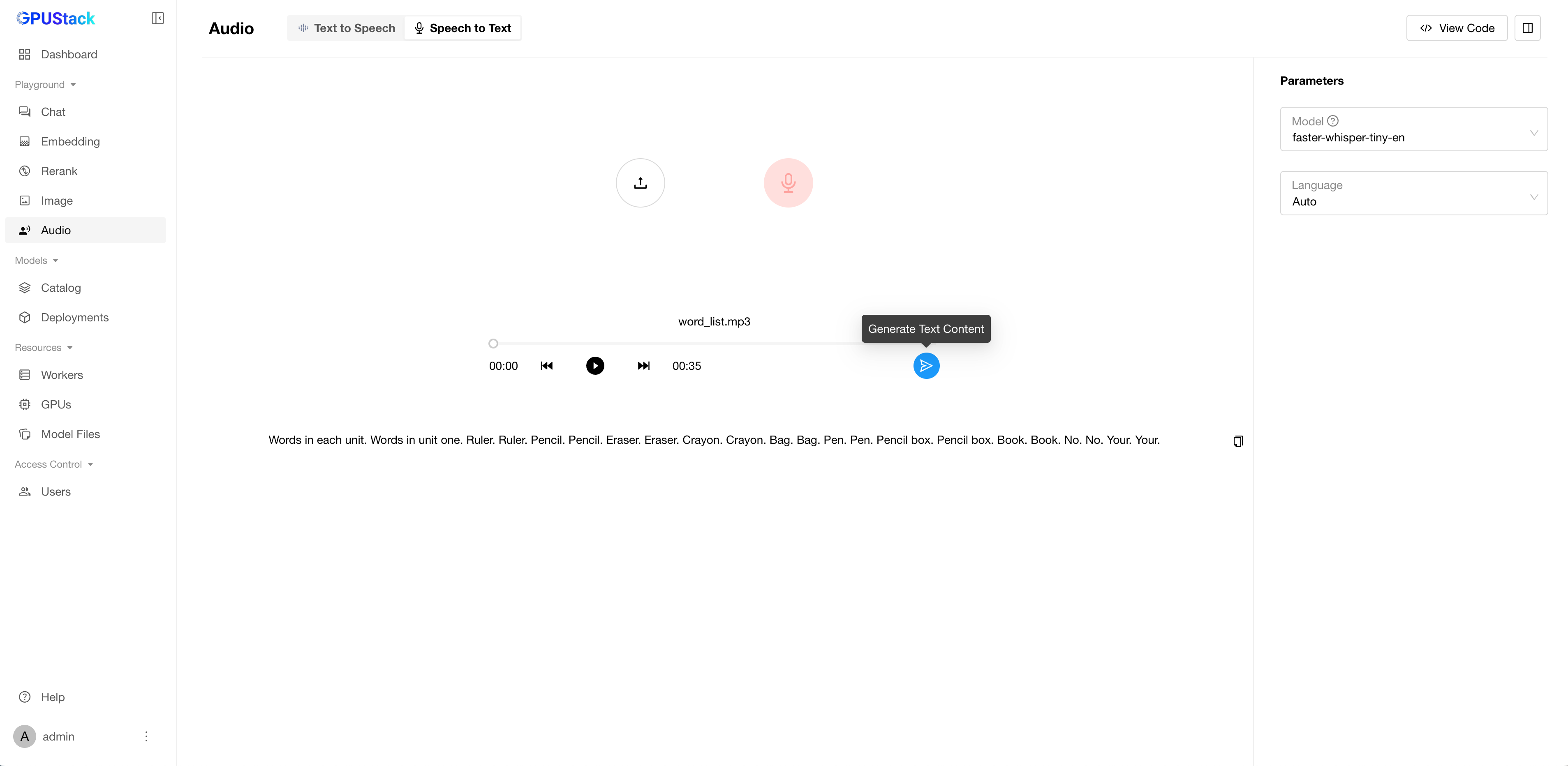The height and width of the screenshot is (766, 1568).
Task: Open the Language dropdown set to Auto
Action: click(1413, 194)
